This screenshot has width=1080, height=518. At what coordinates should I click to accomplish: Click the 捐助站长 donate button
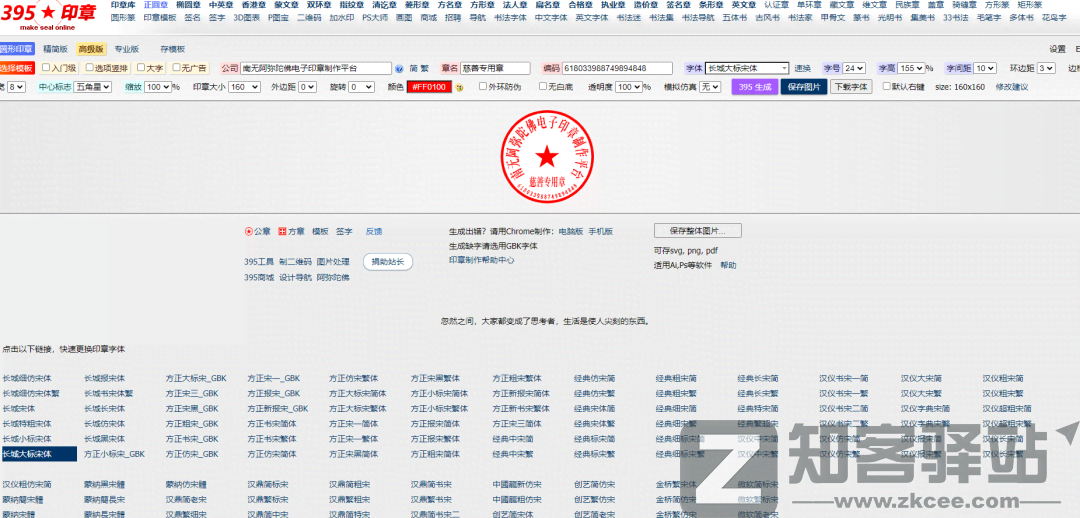click(x=387, y=262)
